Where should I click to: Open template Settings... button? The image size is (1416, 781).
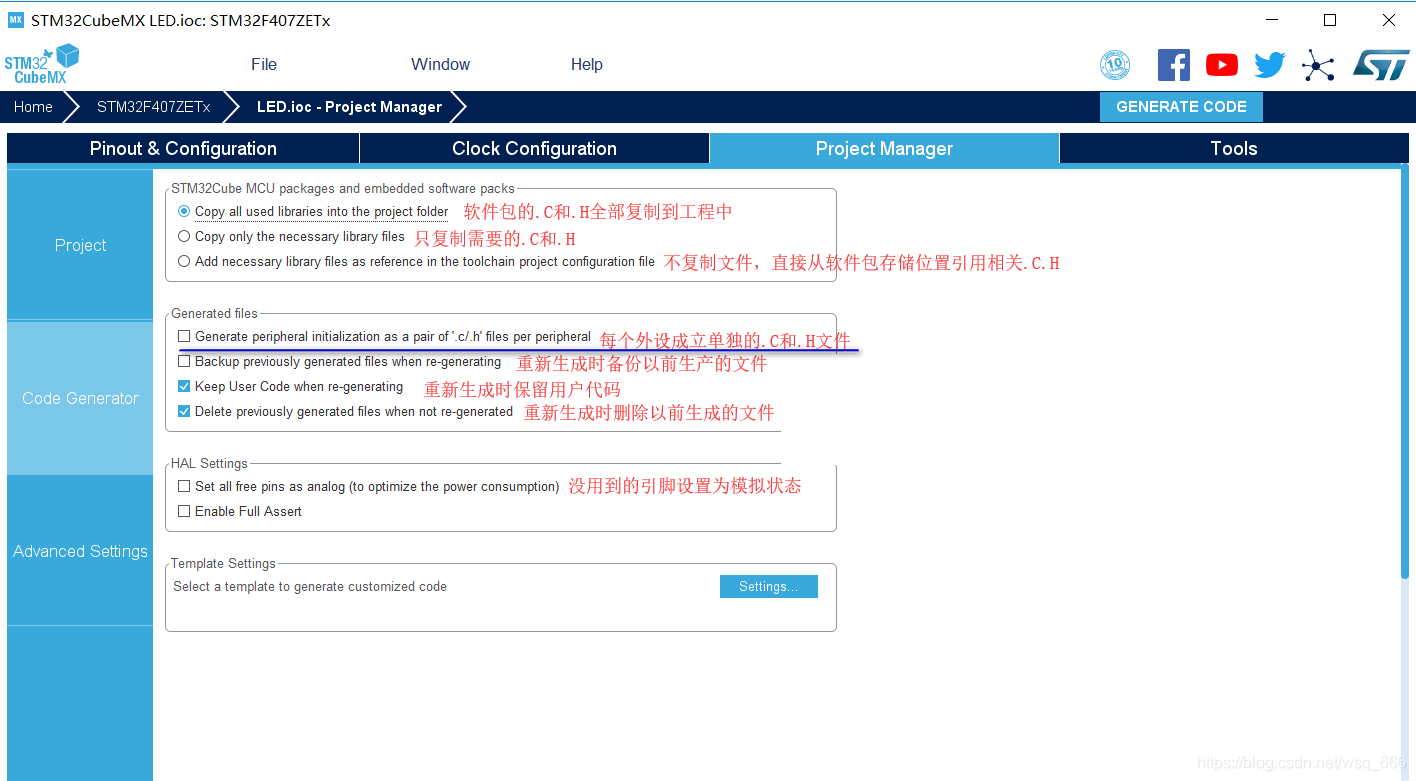point(768,587)
